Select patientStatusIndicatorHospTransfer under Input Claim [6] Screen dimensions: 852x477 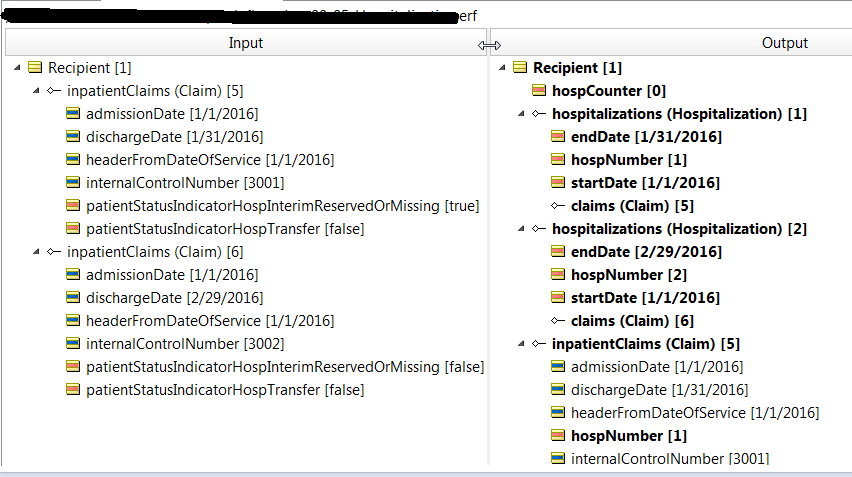(x=225, y=390)
